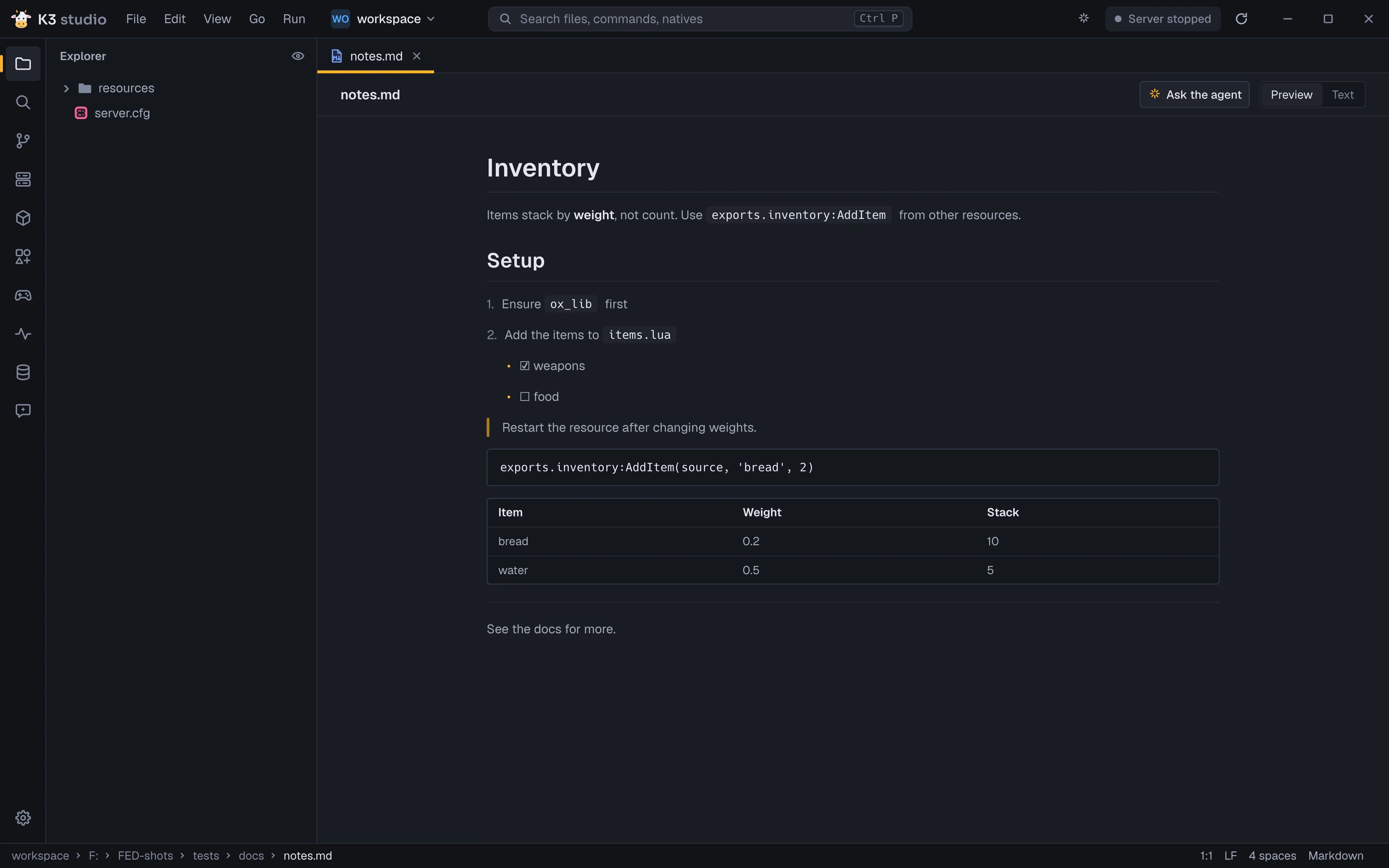Click the unchecked food checkbox
This screenshot has height=868, width=1389.
525,397
